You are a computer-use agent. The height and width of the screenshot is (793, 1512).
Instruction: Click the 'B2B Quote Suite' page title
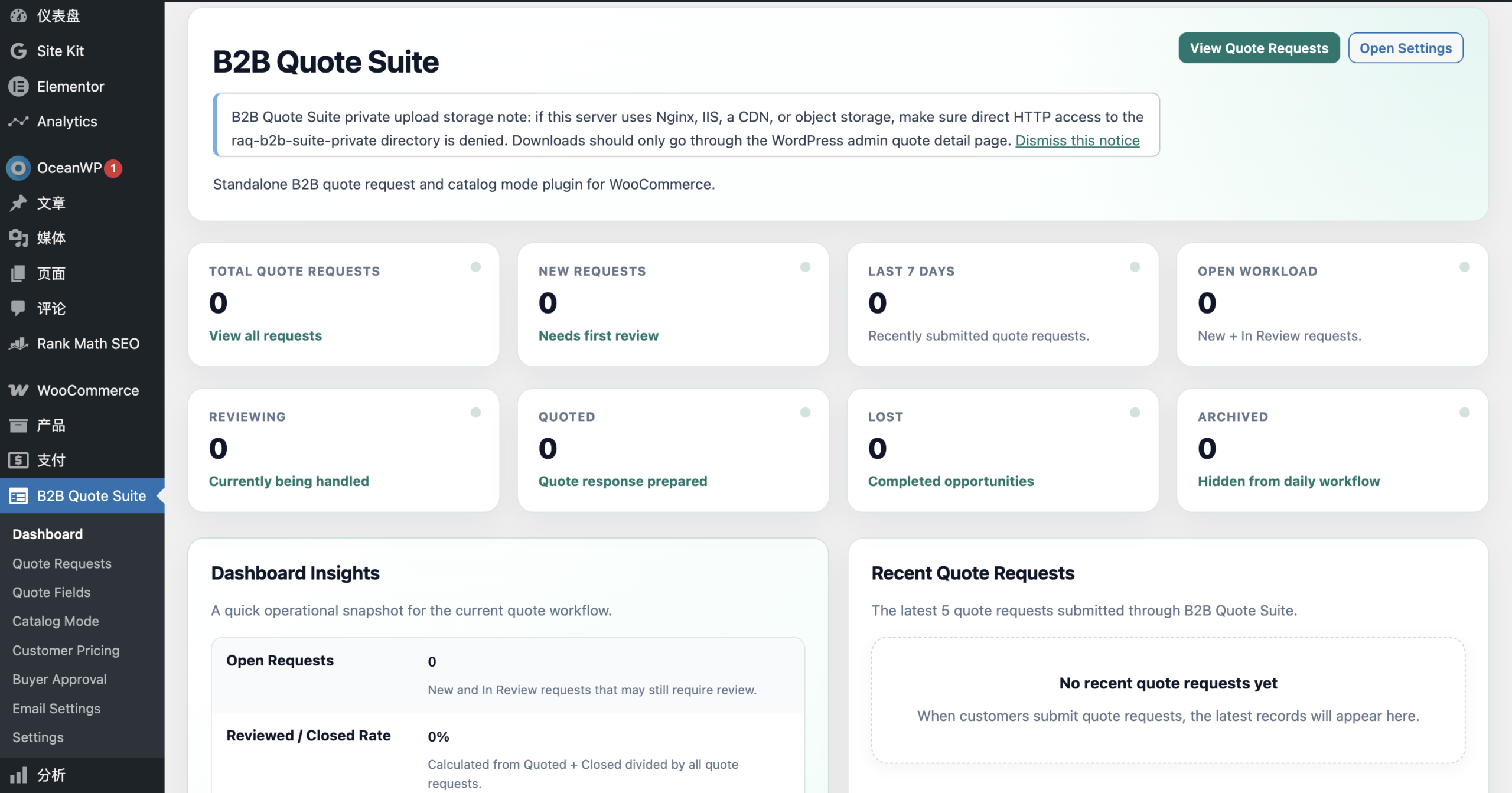click(326, 61)
